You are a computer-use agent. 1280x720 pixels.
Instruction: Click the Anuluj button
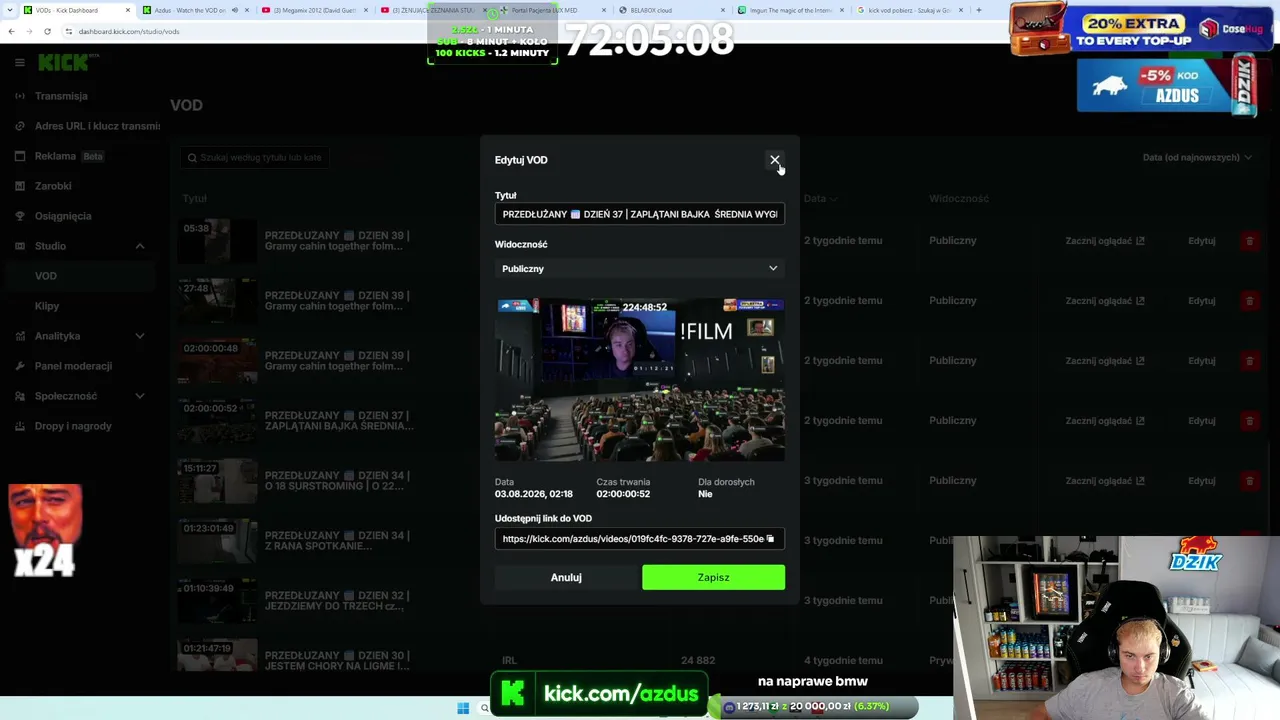[566, 577]
